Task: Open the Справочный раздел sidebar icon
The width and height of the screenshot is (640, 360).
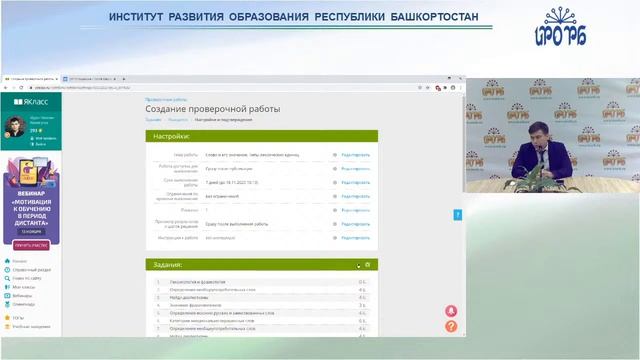Action: [x=7, y=270]
